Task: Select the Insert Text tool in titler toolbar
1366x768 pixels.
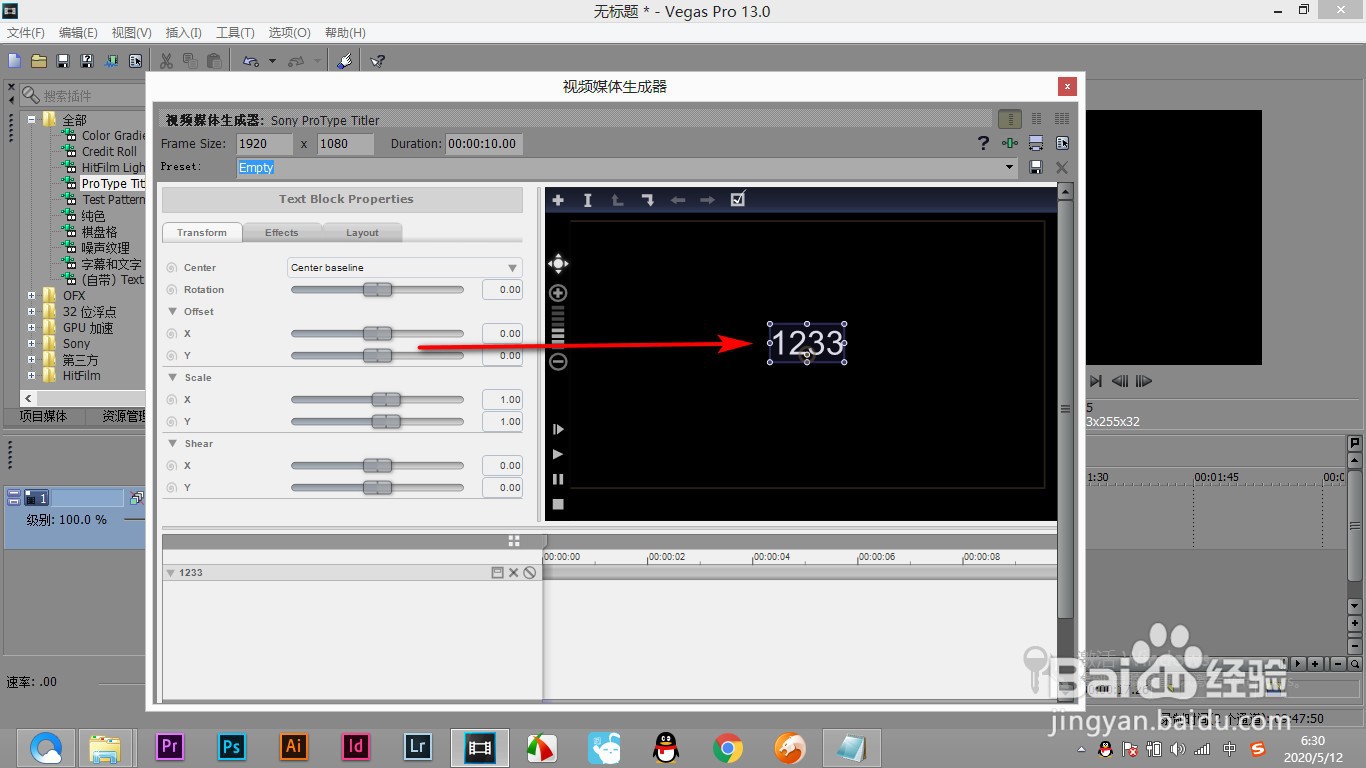Action: point(587,200)
